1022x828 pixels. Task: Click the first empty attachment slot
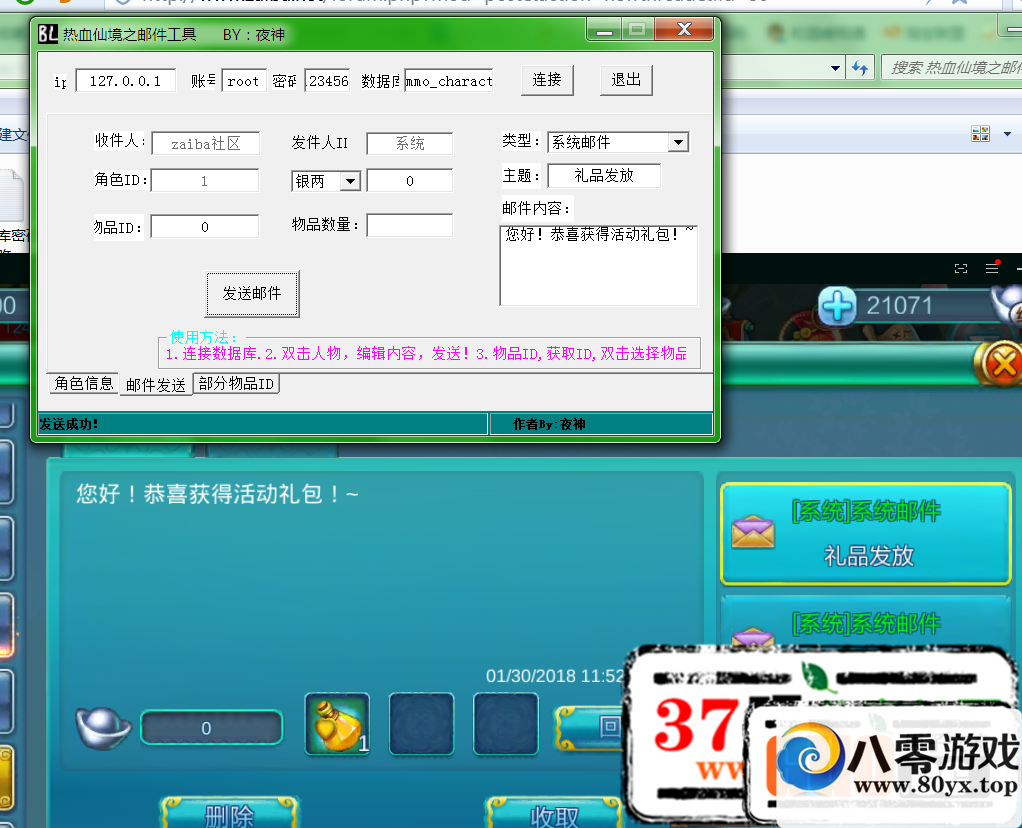point(421,724)
